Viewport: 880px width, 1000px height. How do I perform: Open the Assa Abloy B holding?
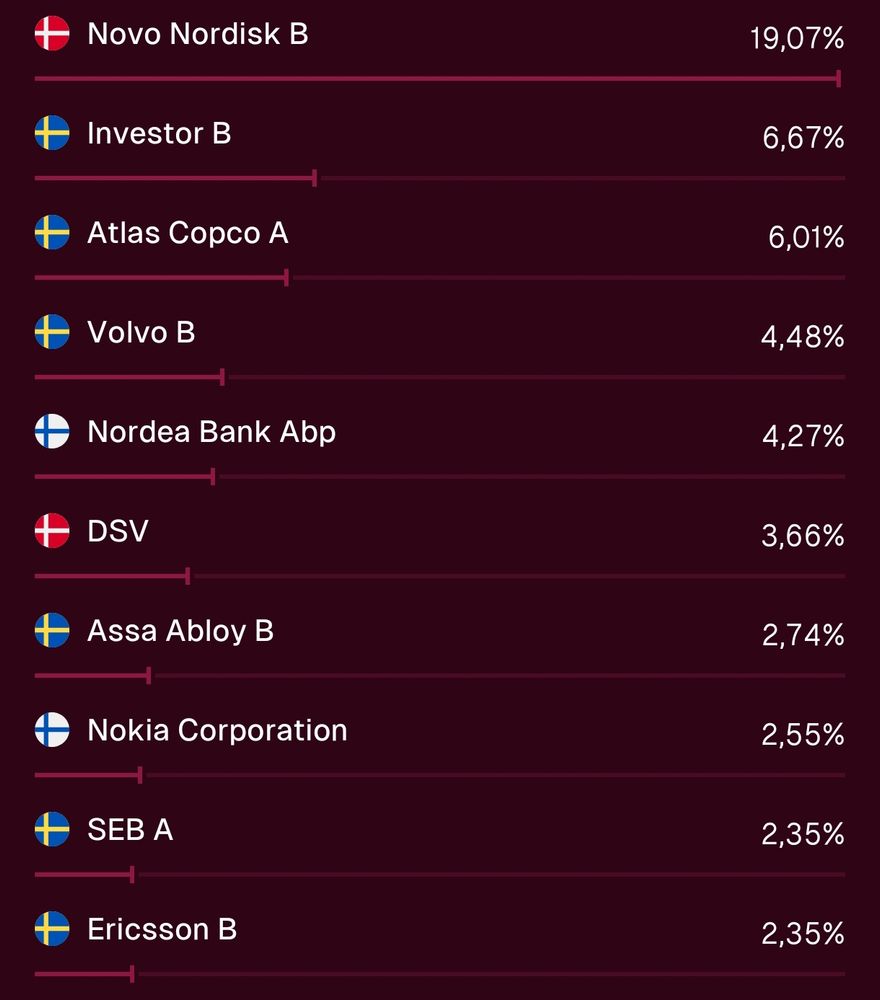(180, 631)
